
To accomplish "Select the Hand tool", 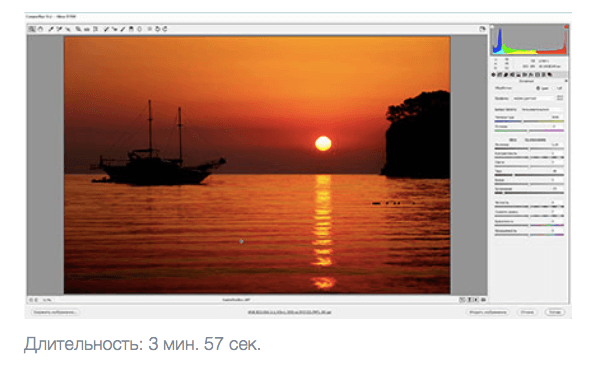I will (40, 29).
